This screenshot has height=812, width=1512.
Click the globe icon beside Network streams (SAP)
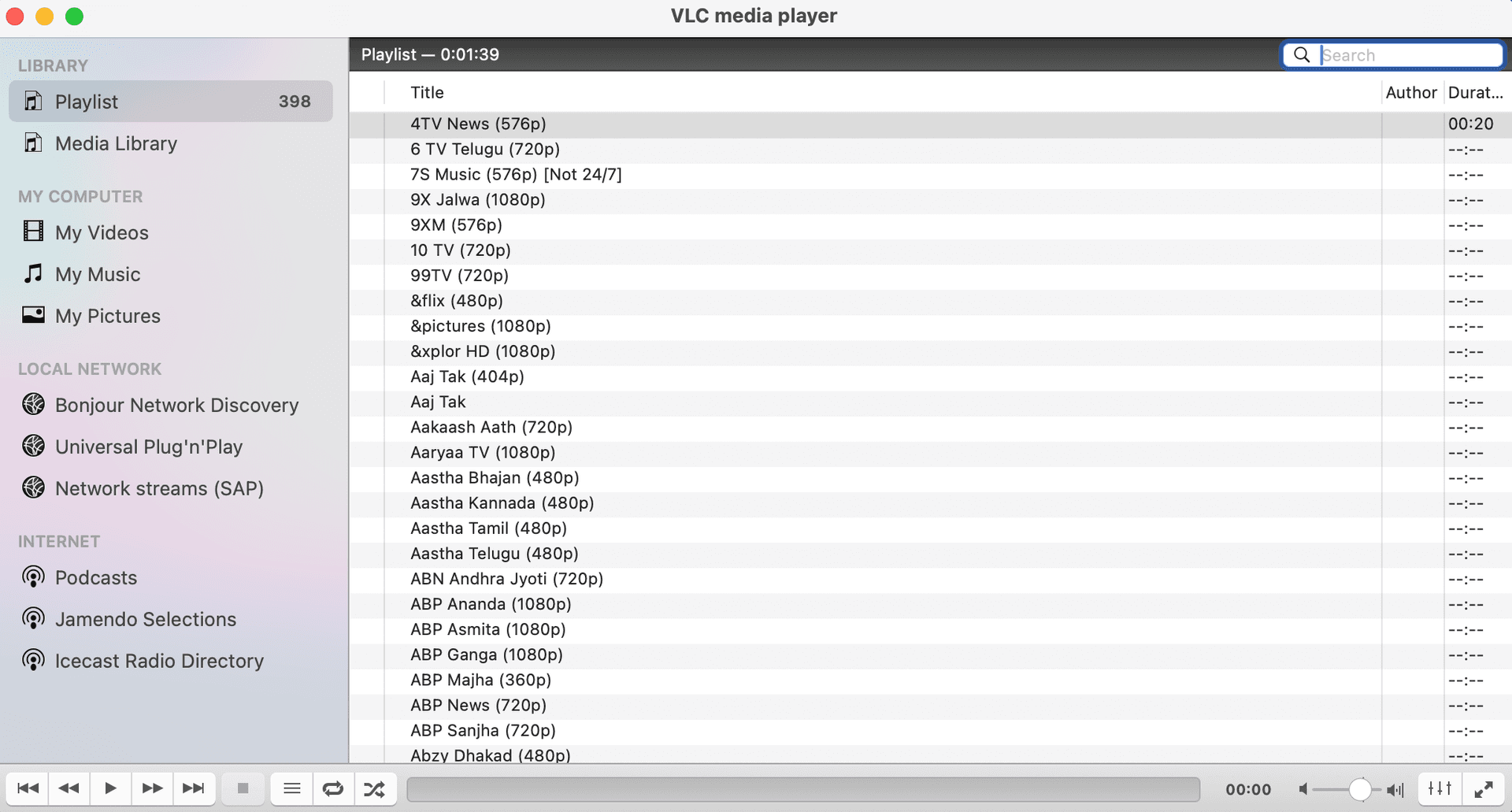point(33,488)
